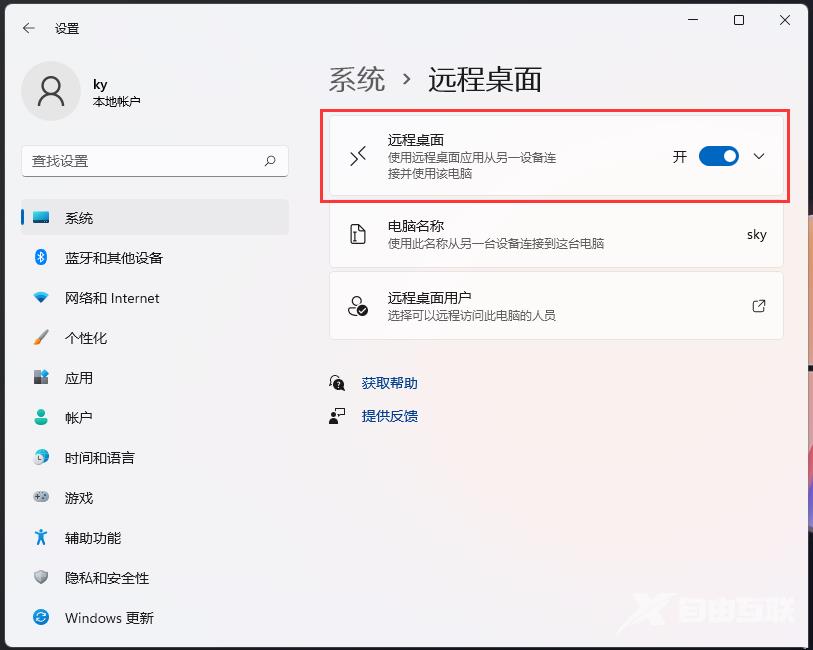Turn off the 远程桌面 switch

click(718, 156)
